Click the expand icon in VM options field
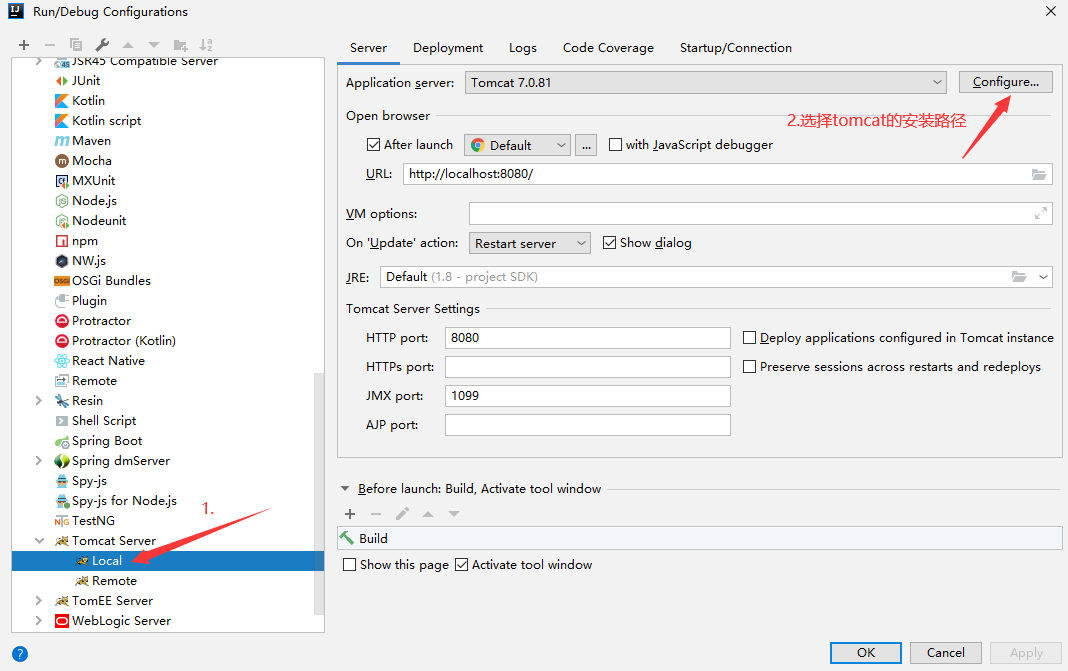This screenshot has width=1068, height=671. tap(1041, 213)
